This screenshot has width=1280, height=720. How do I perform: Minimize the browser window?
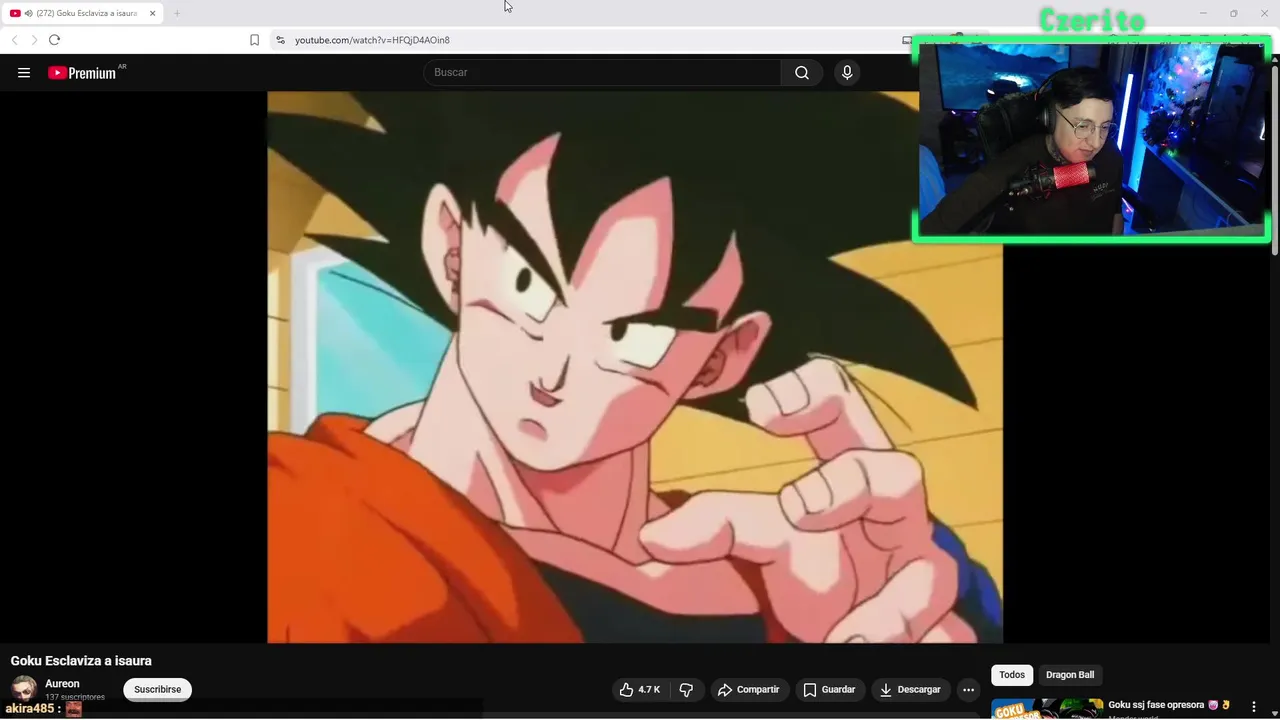point(1203,13)
